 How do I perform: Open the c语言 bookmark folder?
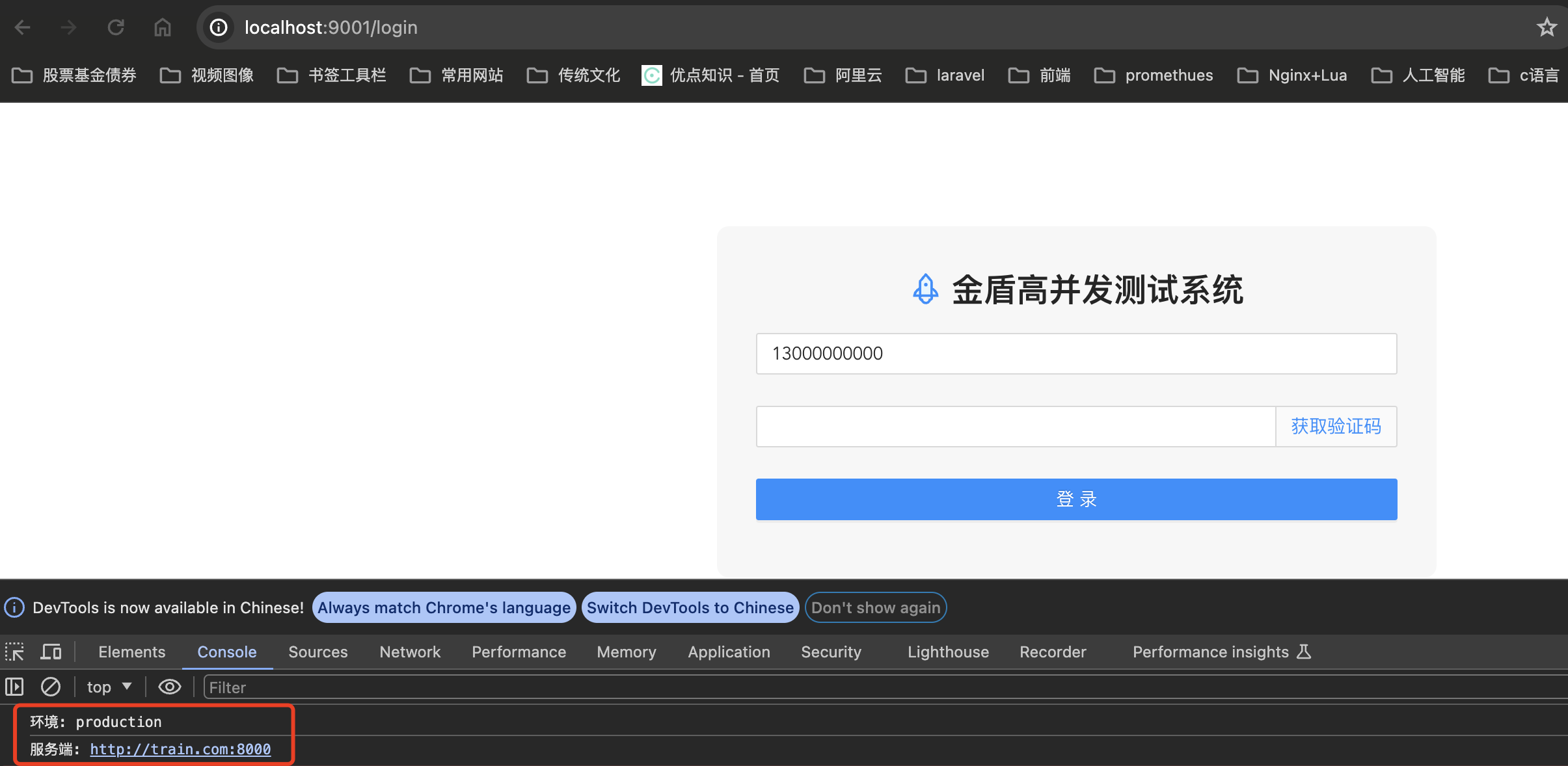[1524, 75]
